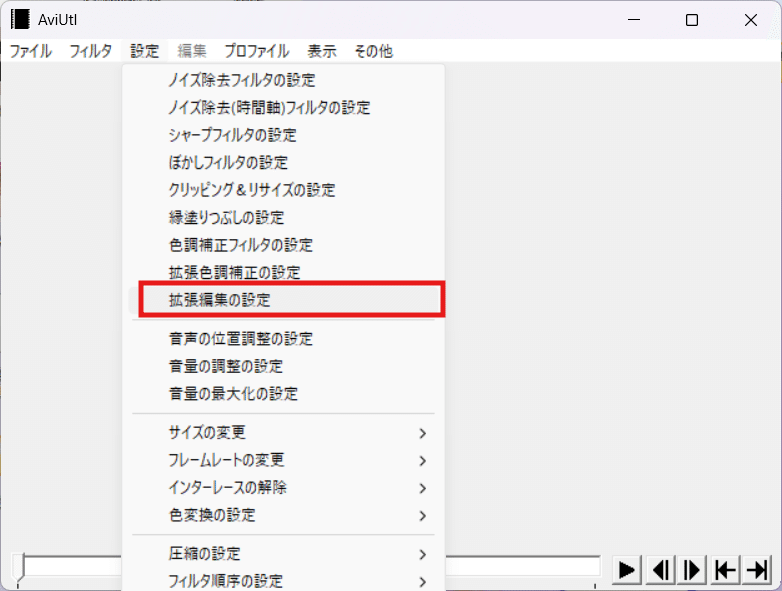The height and width of the screenshot is (591, 782).
Task: Open the 表示 menu
Action: 322,51
